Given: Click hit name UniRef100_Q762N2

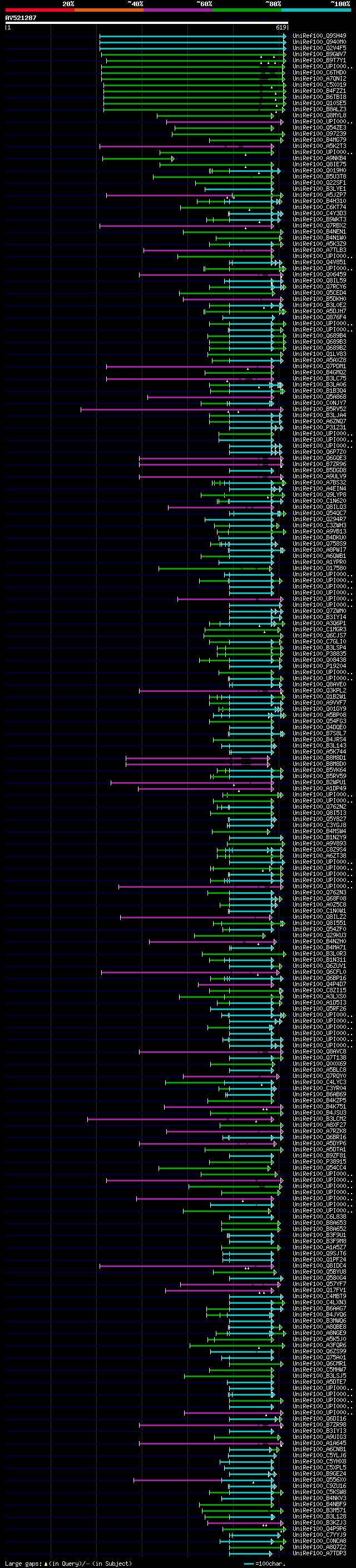Looking at the screenshot, I should [319, 807].
